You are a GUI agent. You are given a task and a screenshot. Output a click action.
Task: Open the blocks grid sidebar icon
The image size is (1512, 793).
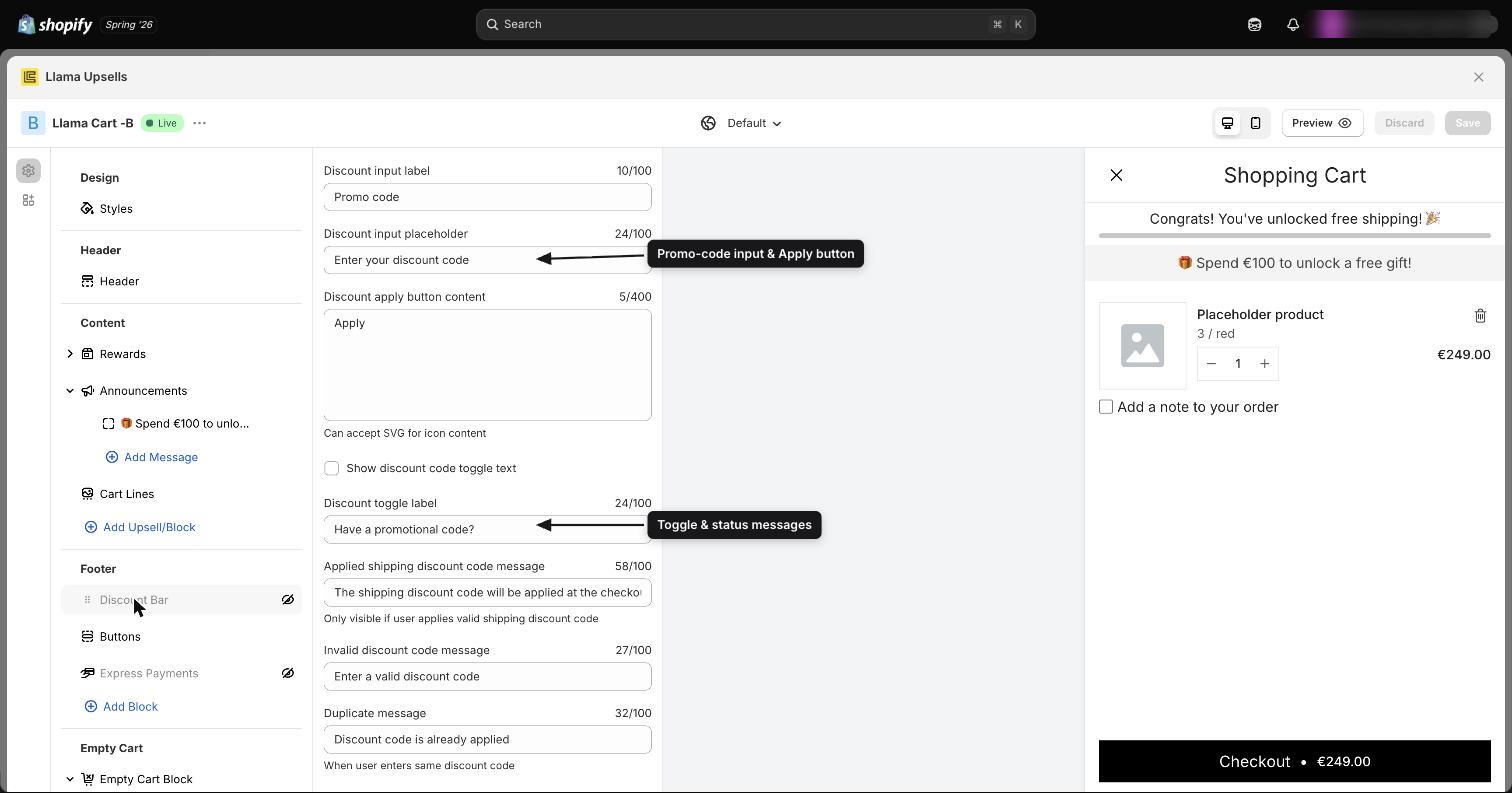coord(28,200)
